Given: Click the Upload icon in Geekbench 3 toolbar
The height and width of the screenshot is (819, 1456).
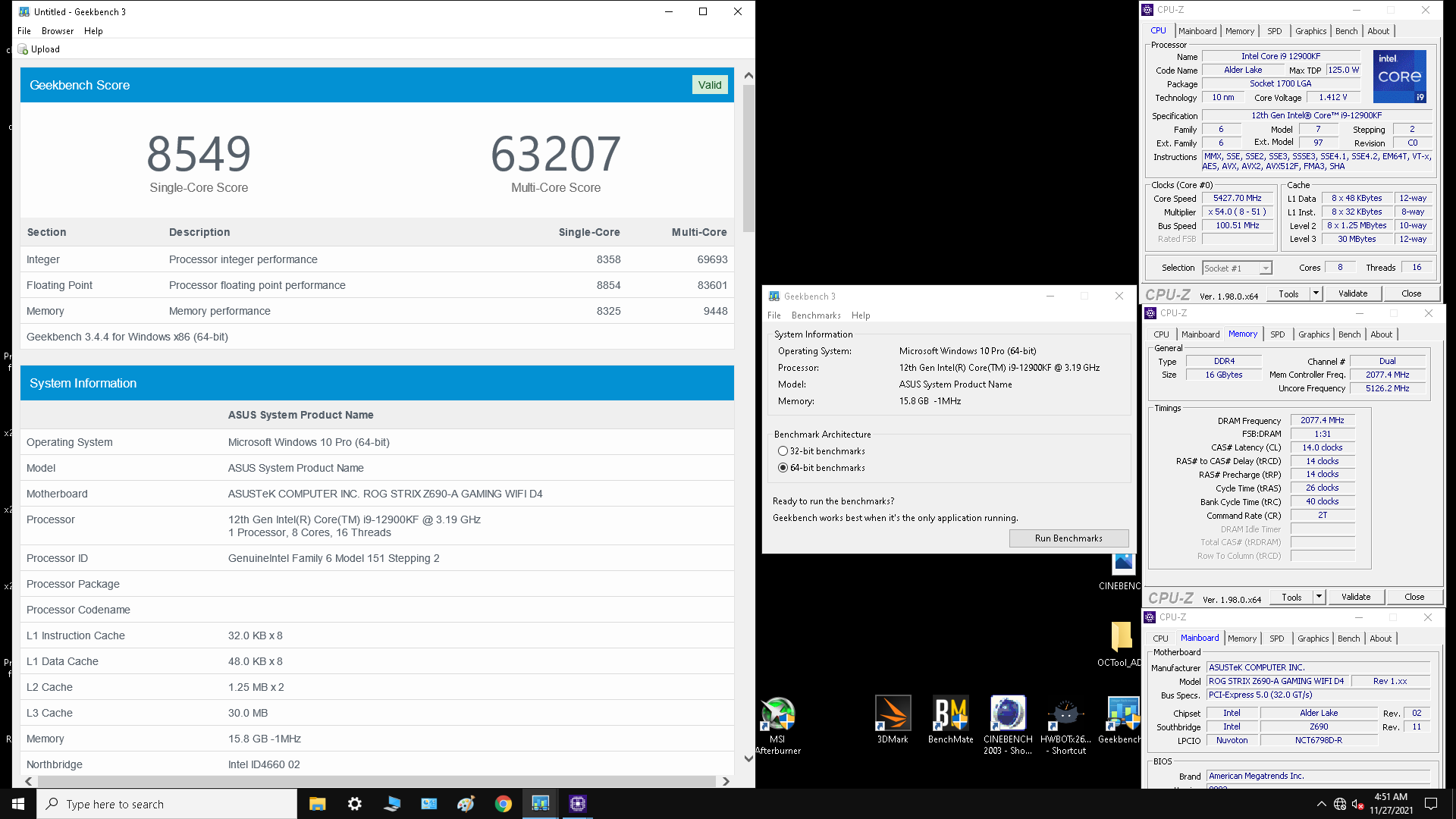Looking at the screenshot, I should [23, 49].
